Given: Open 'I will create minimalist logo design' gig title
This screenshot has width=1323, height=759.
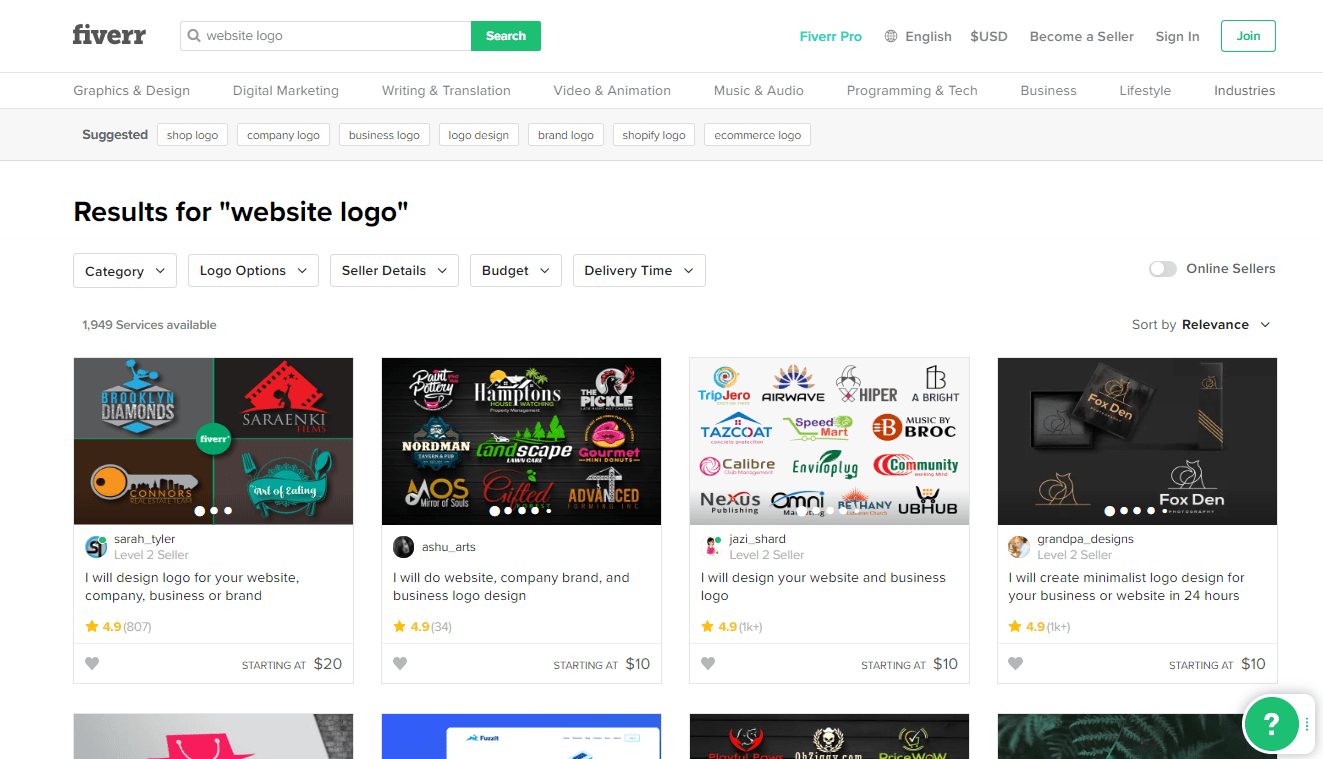Looking at the screenshot, I should click(1126, 586).
